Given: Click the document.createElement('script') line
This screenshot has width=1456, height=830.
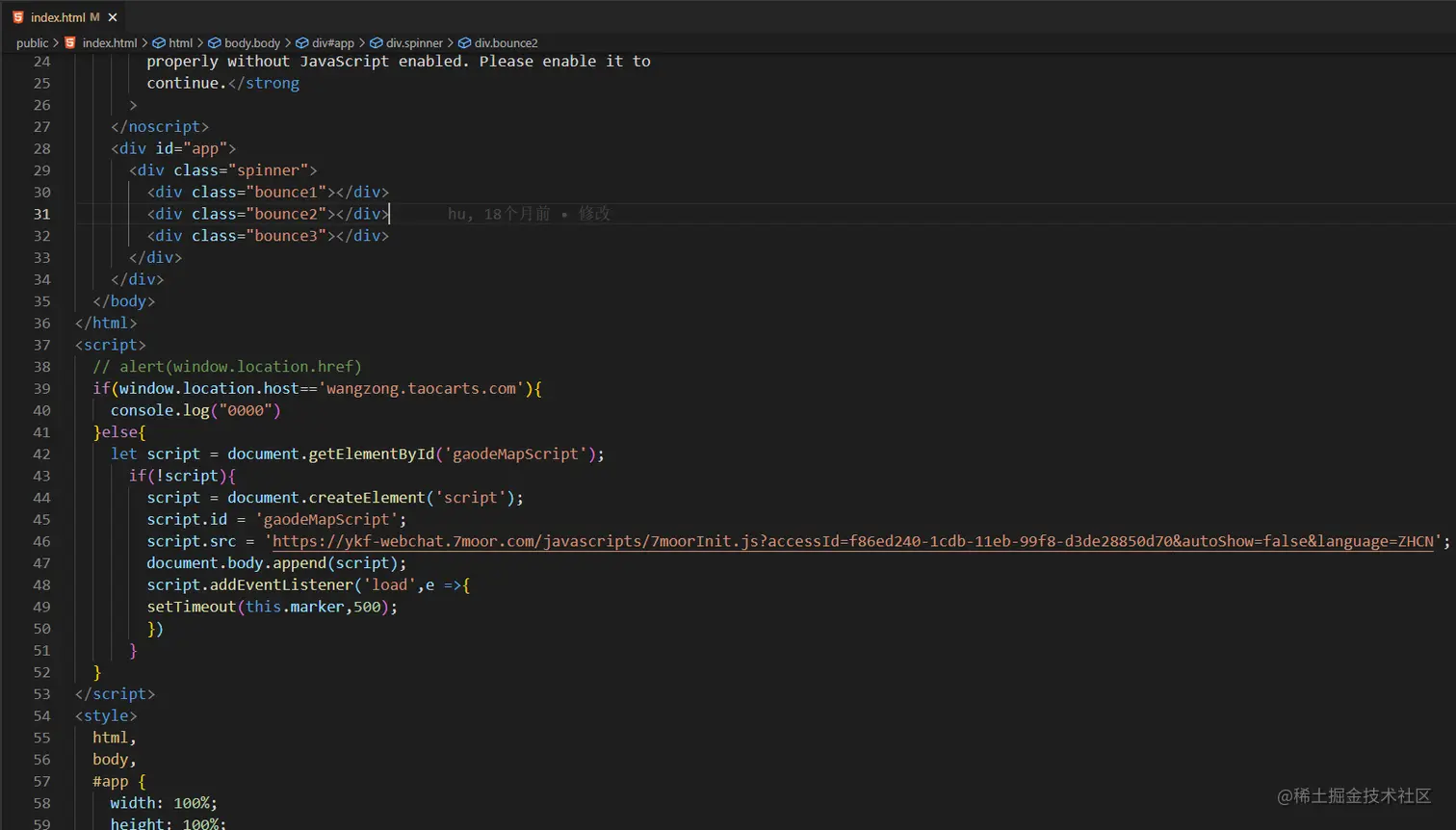Looking at the screenshot, I should [335, 498].
